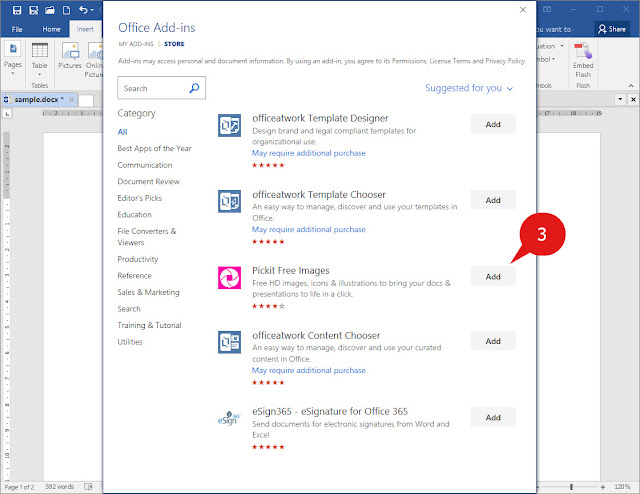Select the Insert ribbon tab
Viewport: 640px width, 494px height.
(85, 29)
